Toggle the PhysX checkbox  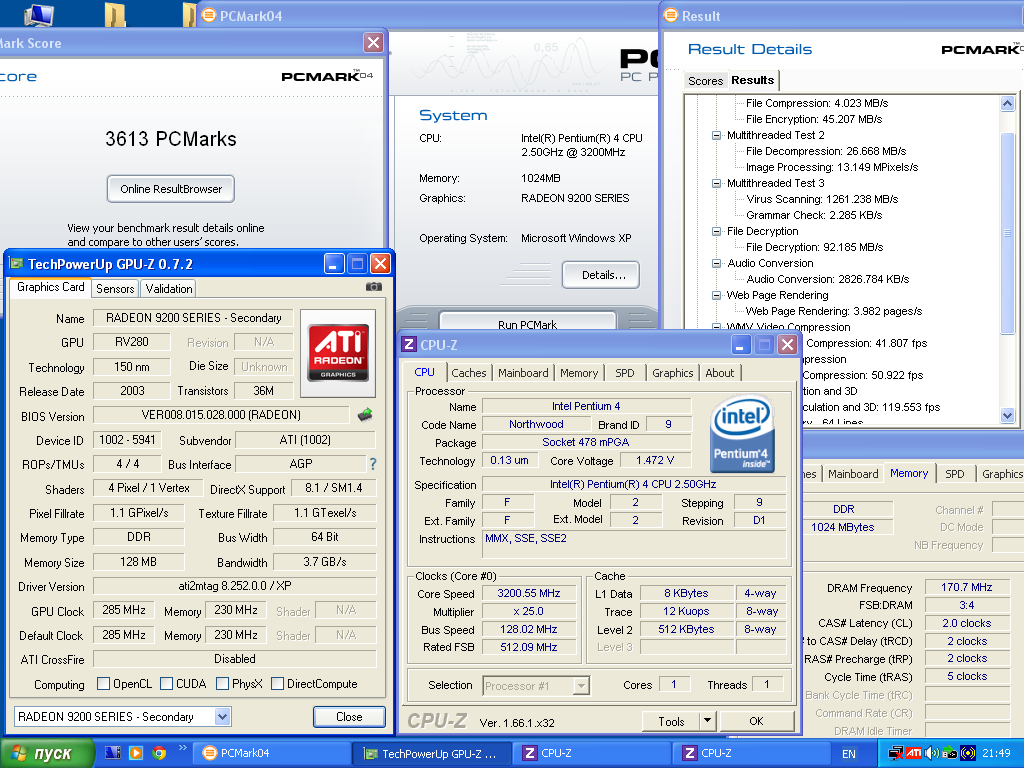point(222,683)
